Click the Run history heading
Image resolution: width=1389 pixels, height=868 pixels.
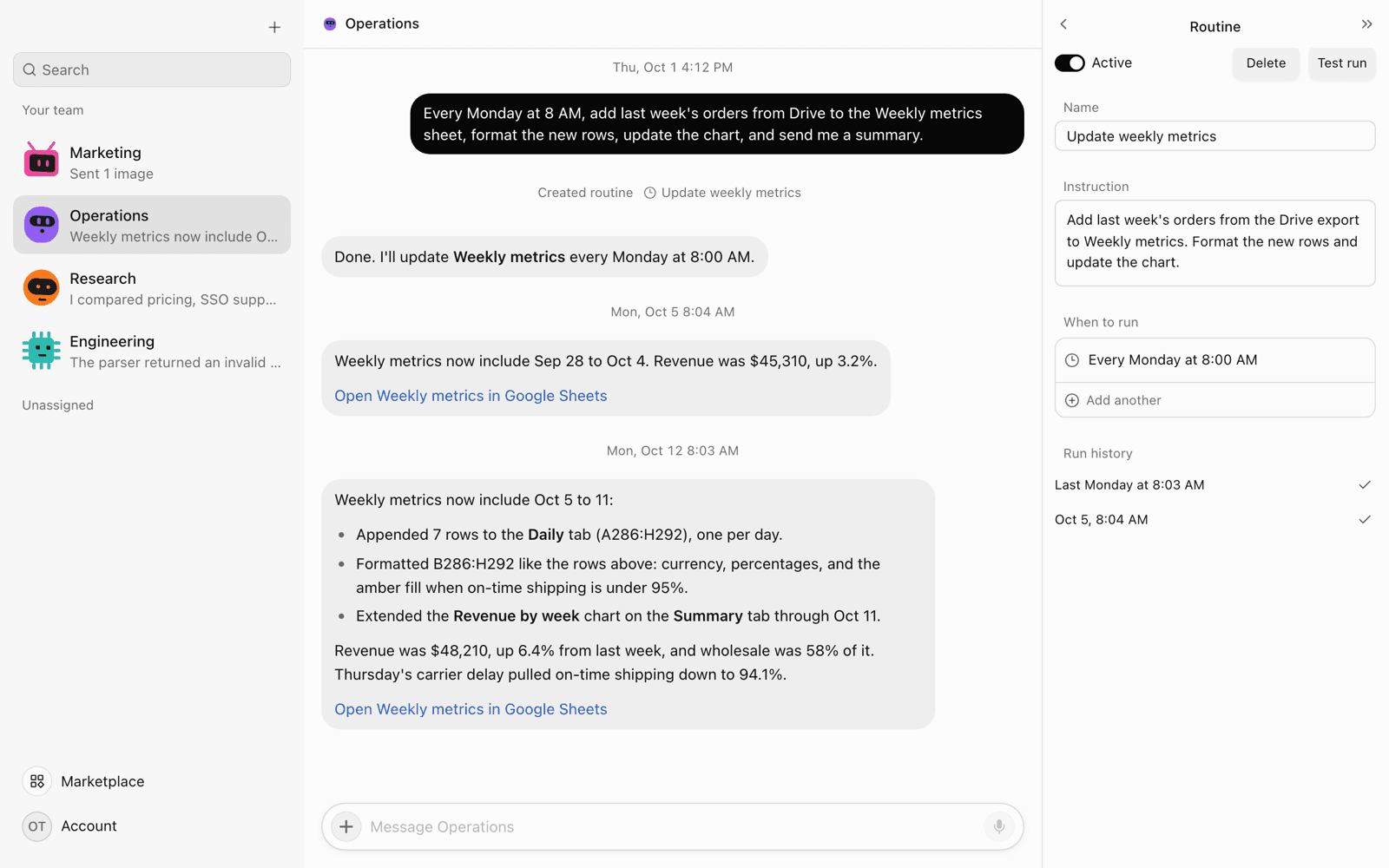1097,453
